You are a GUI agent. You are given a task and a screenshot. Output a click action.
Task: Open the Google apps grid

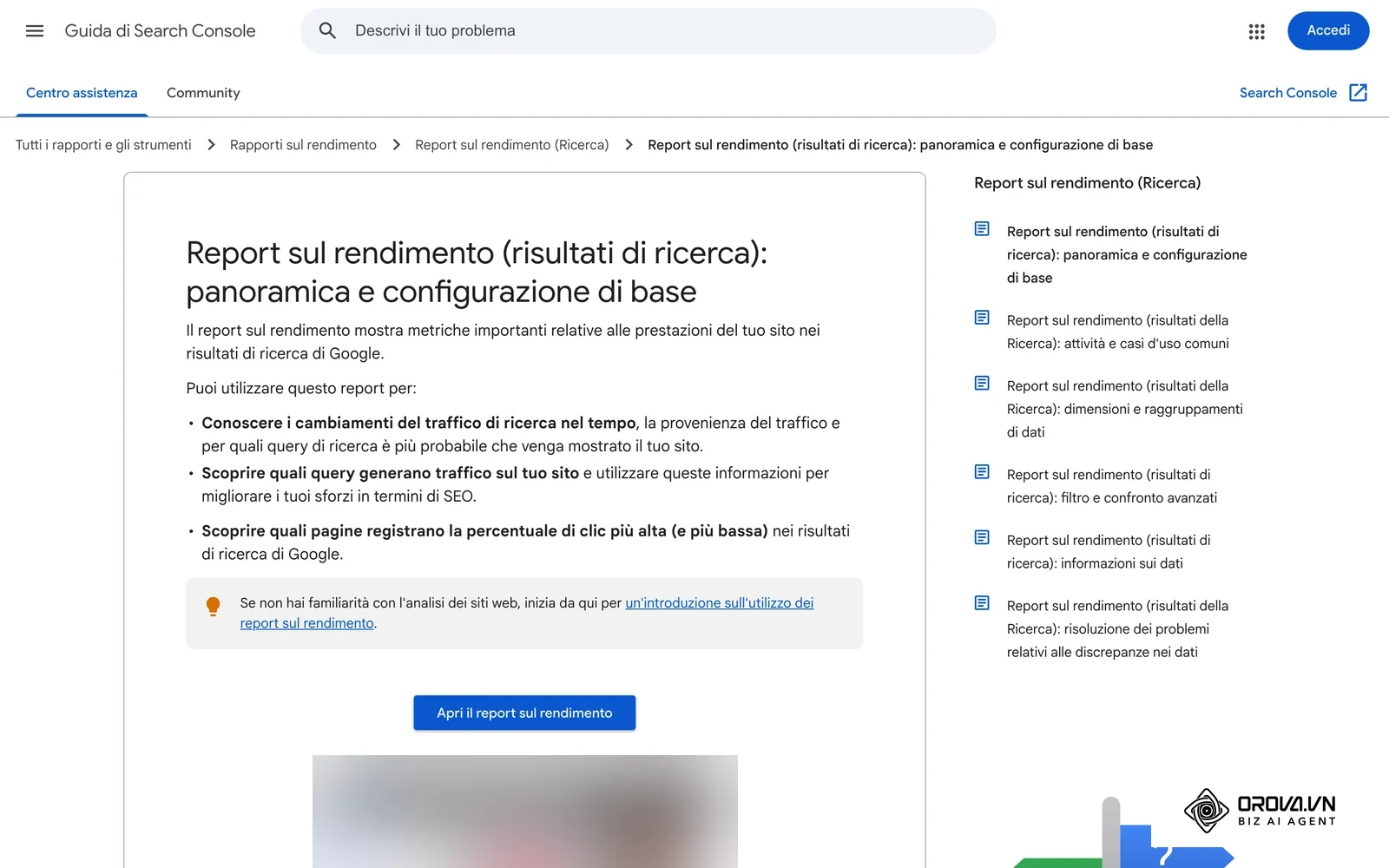coord(1256,31)
